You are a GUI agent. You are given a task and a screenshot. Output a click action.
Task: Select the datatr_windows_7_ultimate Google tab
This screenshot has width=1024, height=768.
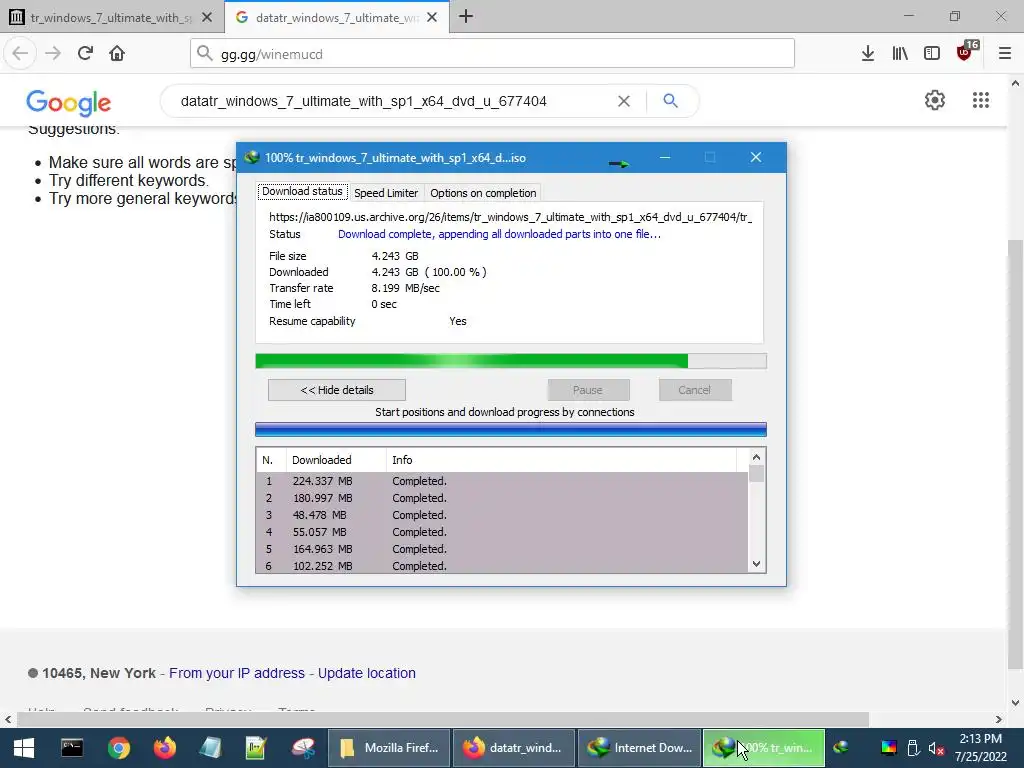[x=337, y=18]
